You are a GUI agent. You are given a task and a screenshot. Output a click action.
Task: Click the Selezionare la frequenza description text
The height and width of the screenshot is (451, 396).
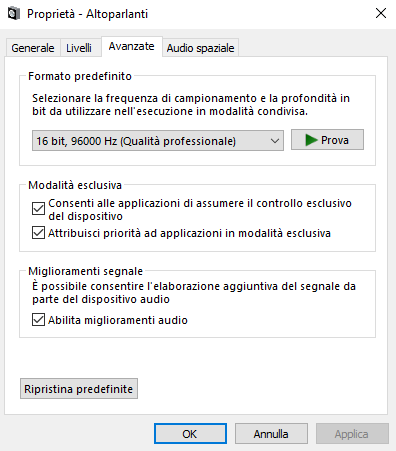point(191,105)
